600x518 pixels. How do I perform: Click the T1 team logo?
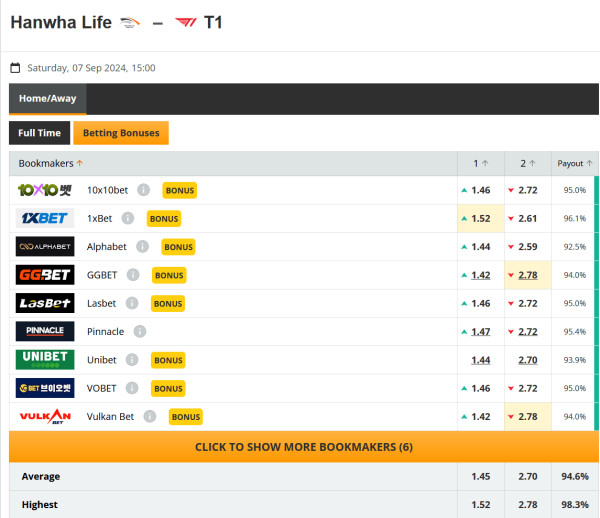pos(186,23)
